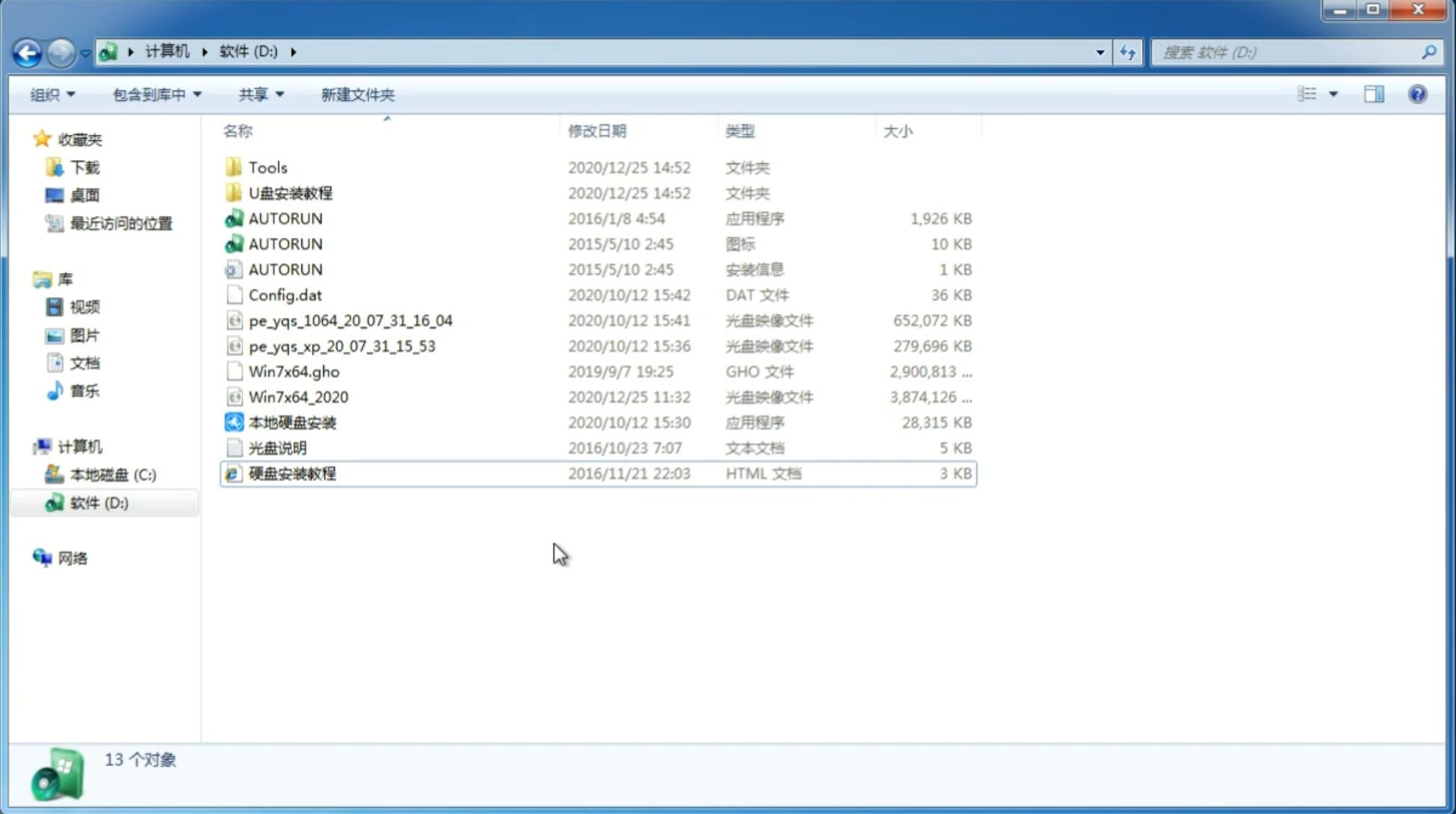
Task: Open 光盘说明 text document
Action: tap(277, 447)
